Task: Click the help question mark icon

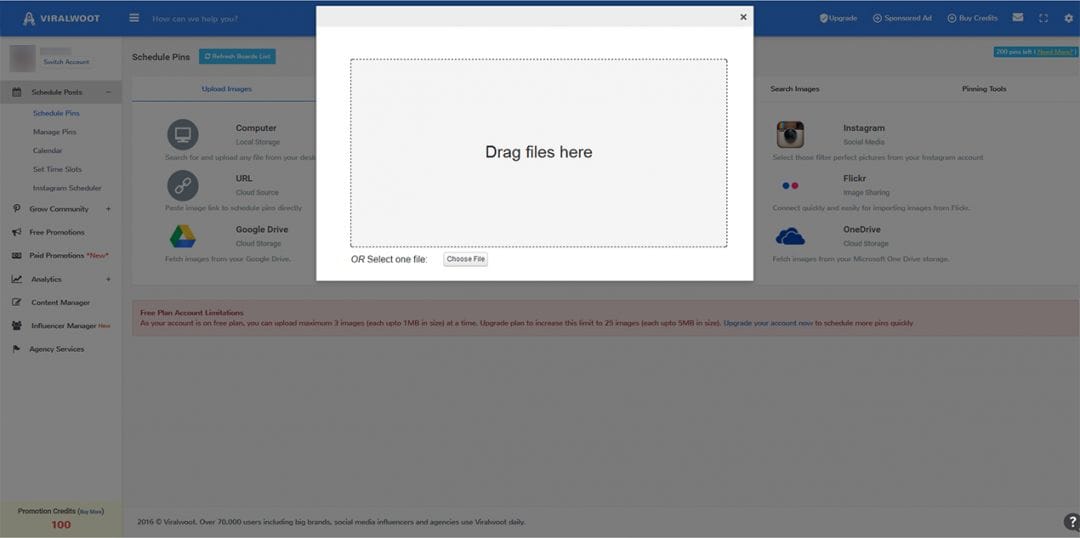Action: [1070, 521]
